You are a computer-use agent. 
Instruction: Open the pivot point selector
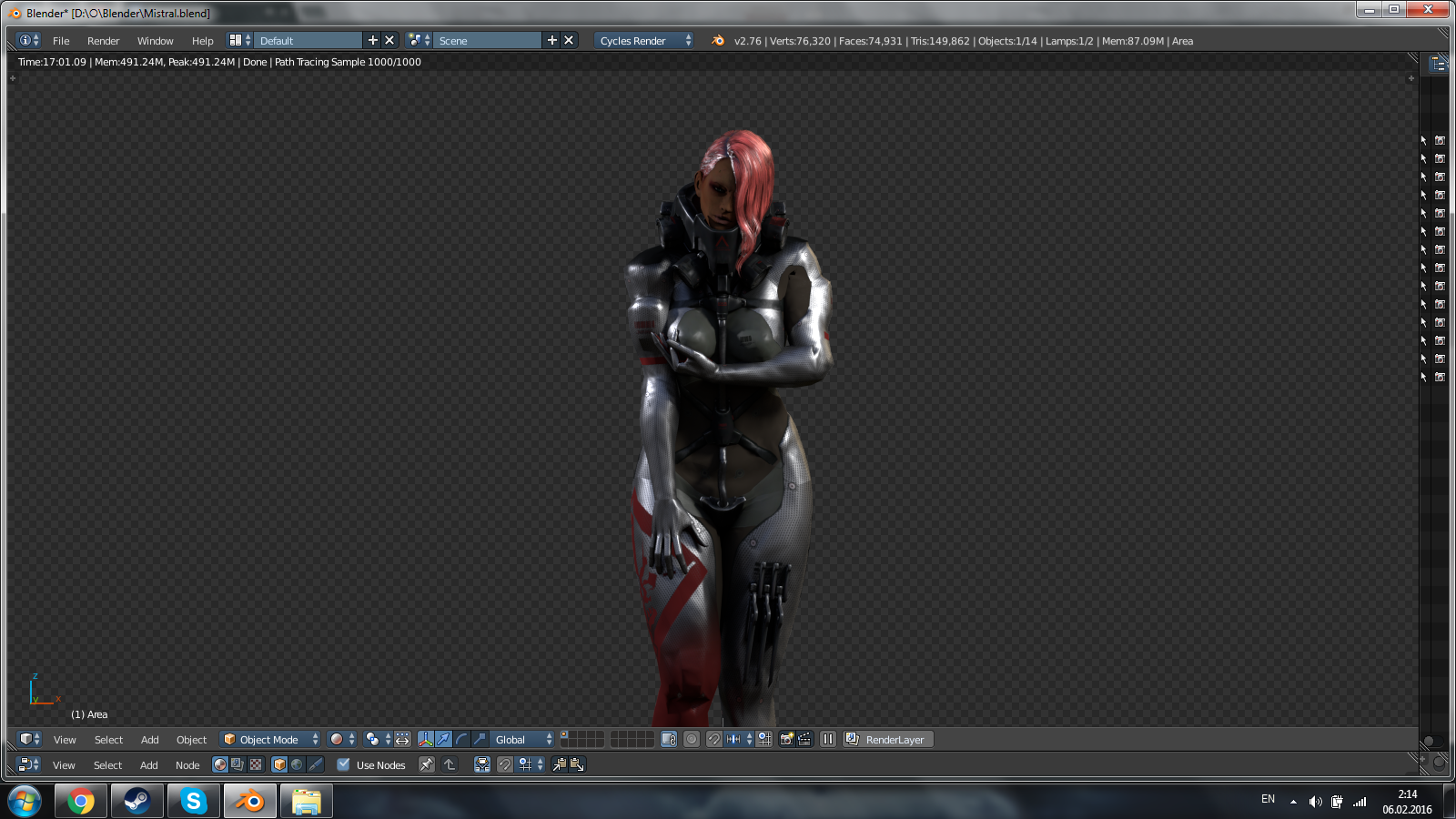coord(378,739)
